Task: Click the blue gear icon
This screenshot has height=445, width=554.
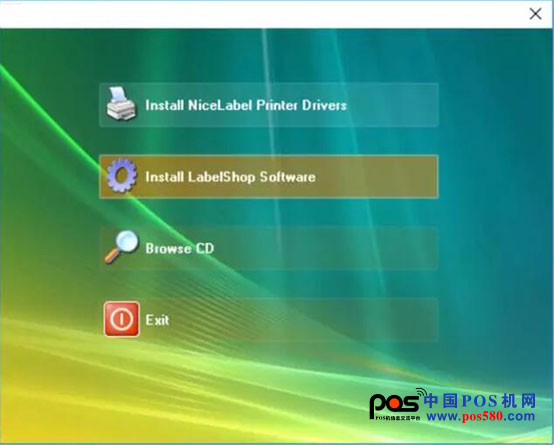Action: [x=122, y=175]
